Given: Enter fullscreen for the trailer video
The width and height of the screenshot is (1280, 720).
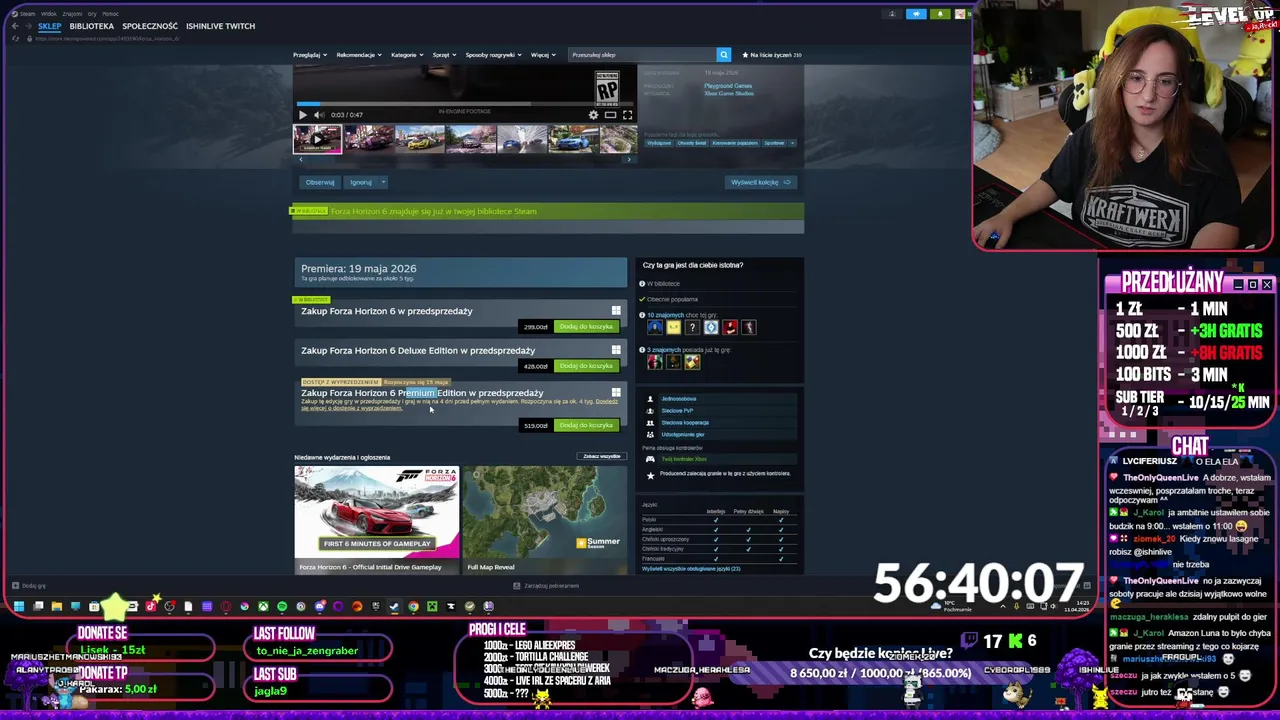Looking at the screenshot, I should (627, 115).
